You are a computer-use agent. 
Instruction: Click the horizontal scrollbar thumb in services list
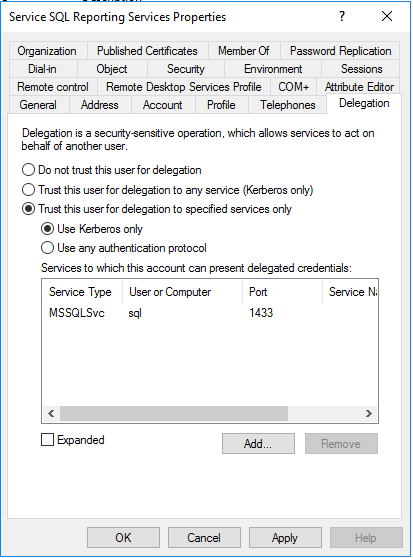click(x=174, y=414)
